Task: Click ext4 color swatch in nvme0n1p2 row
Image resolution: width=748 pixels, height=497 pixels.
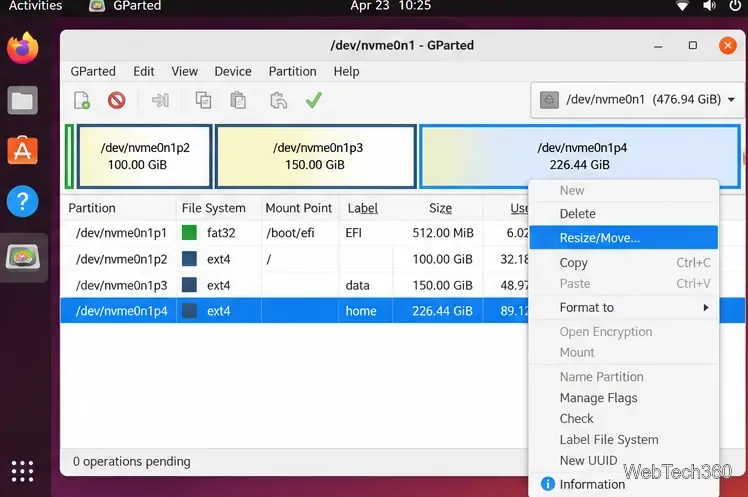Action: click(x=189, y=259)
